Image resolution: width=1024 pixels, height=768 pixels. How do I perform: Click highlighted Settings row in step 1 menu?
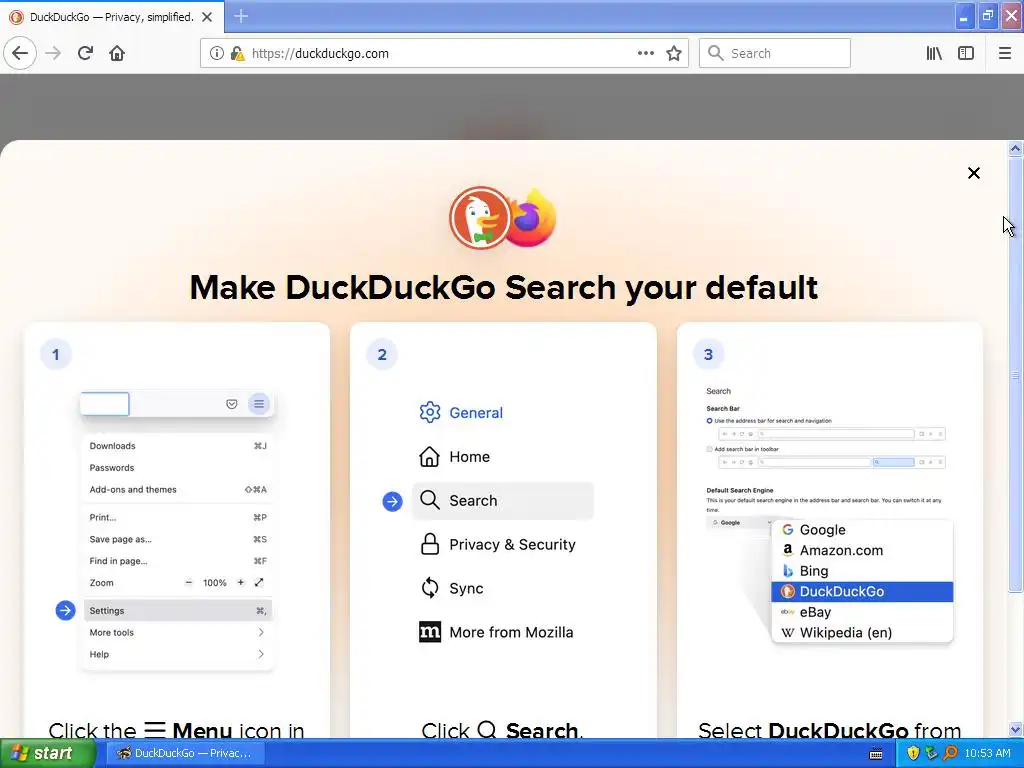[x=178, y=611]
